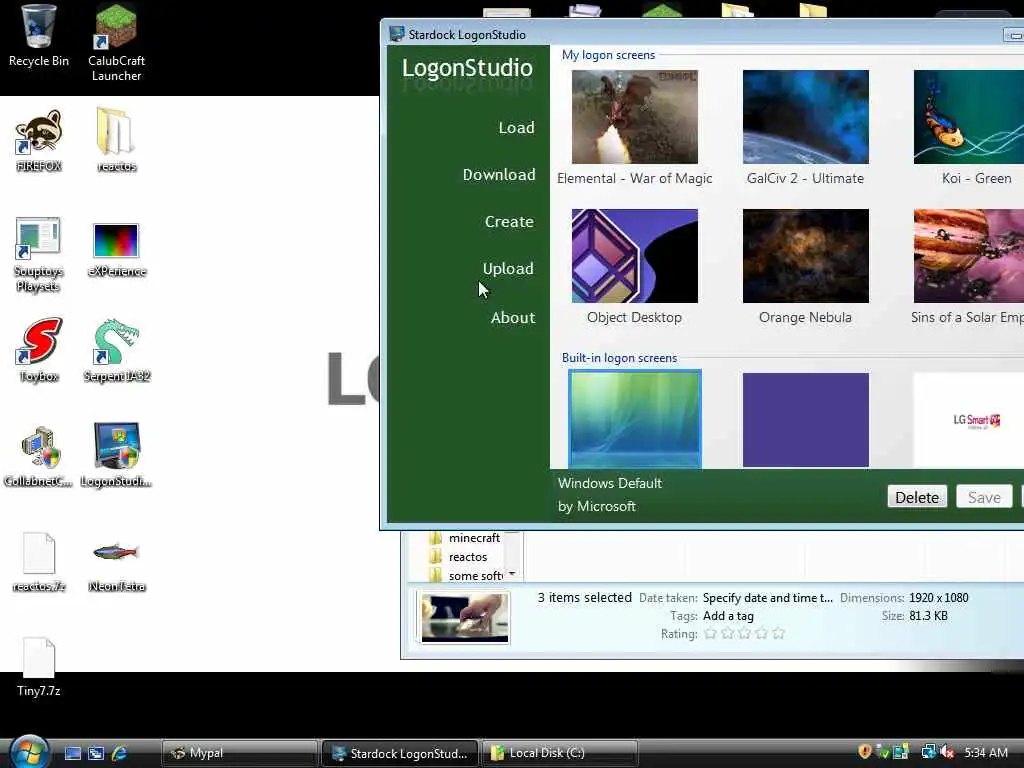Click the Stardock LogonStudio title bar icon
1024x768 pixels.
(396, 34)
